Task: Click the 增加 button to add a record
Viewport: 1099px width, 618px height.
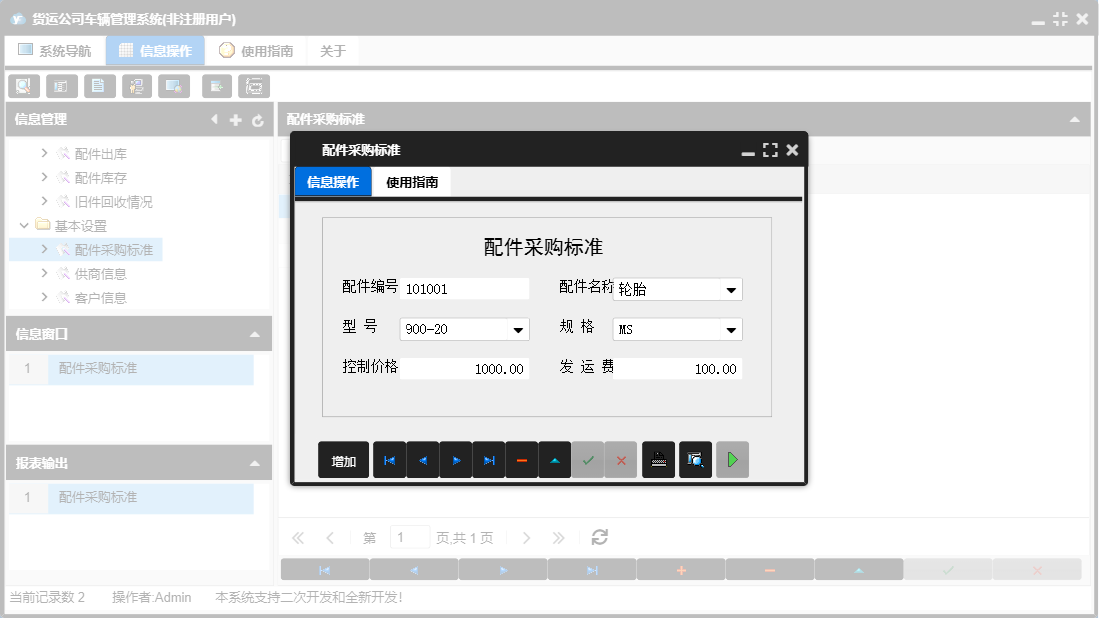Action: point(343,459)
